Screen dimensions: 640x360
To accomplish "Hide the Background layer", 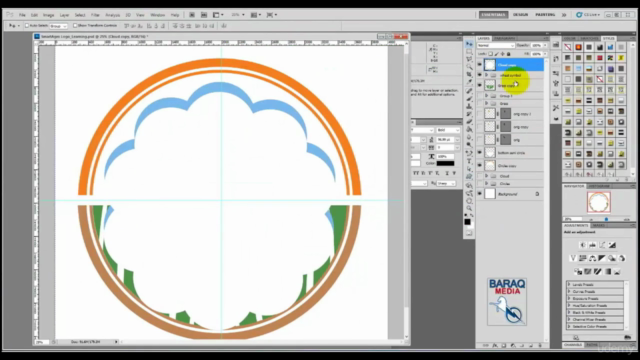I will tap(480, 194).
